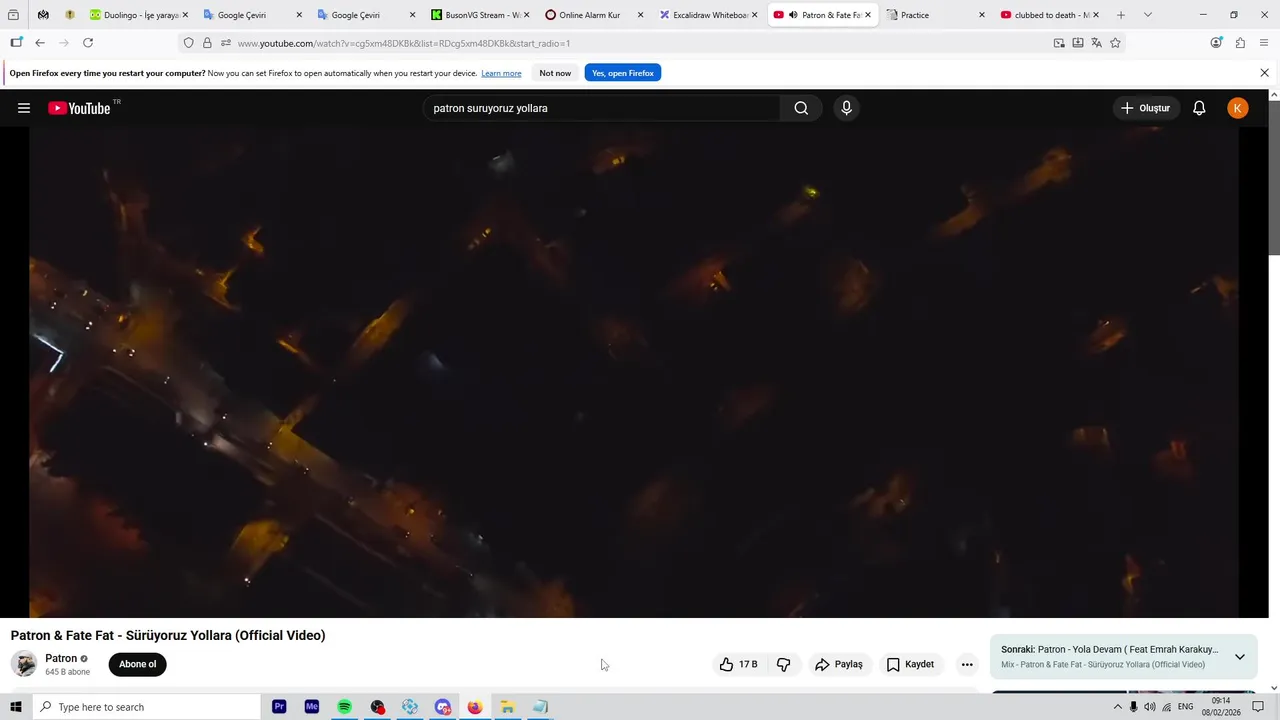Mute the Patron & Fate Fat tab
The image size is (1280, 720).
[792, 15]
